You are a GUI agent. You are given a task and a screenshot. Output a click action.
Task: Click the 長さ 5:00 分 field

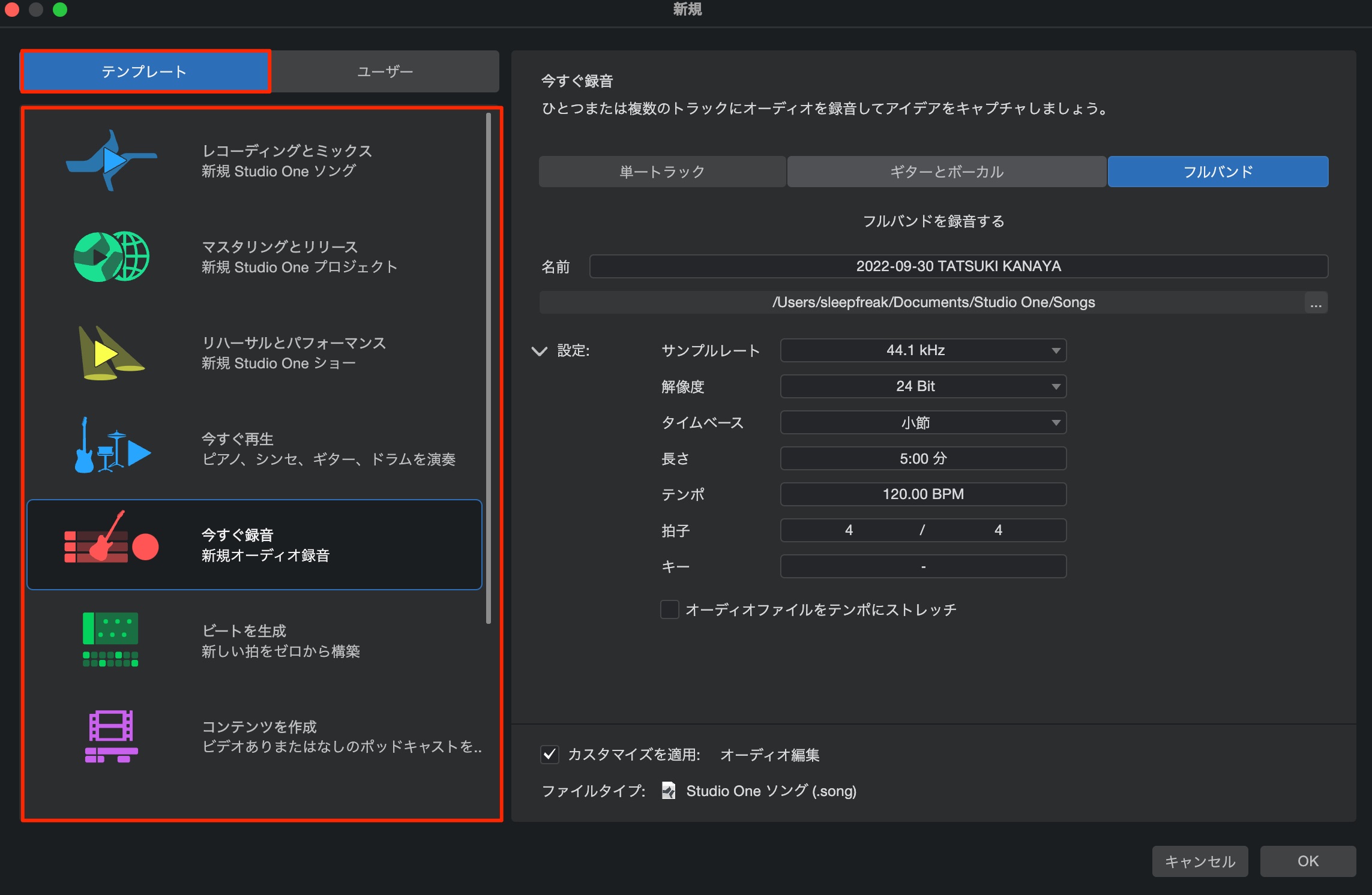923,458
